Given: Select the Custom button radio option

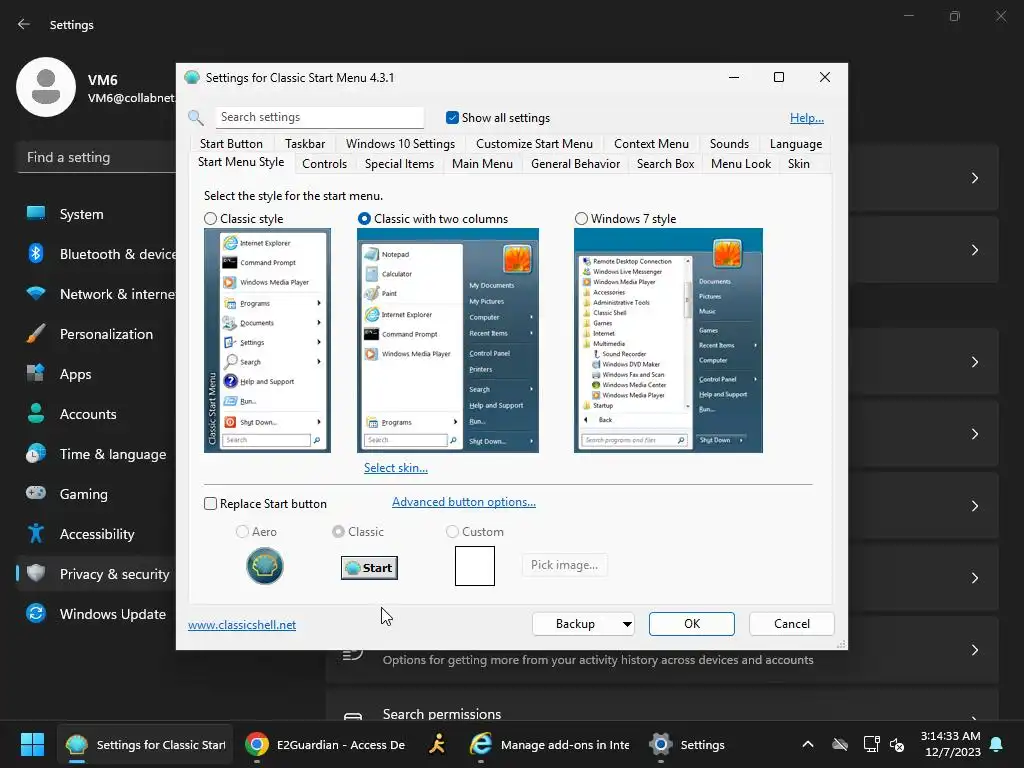Looking at the screenshot, I should 452,532.
